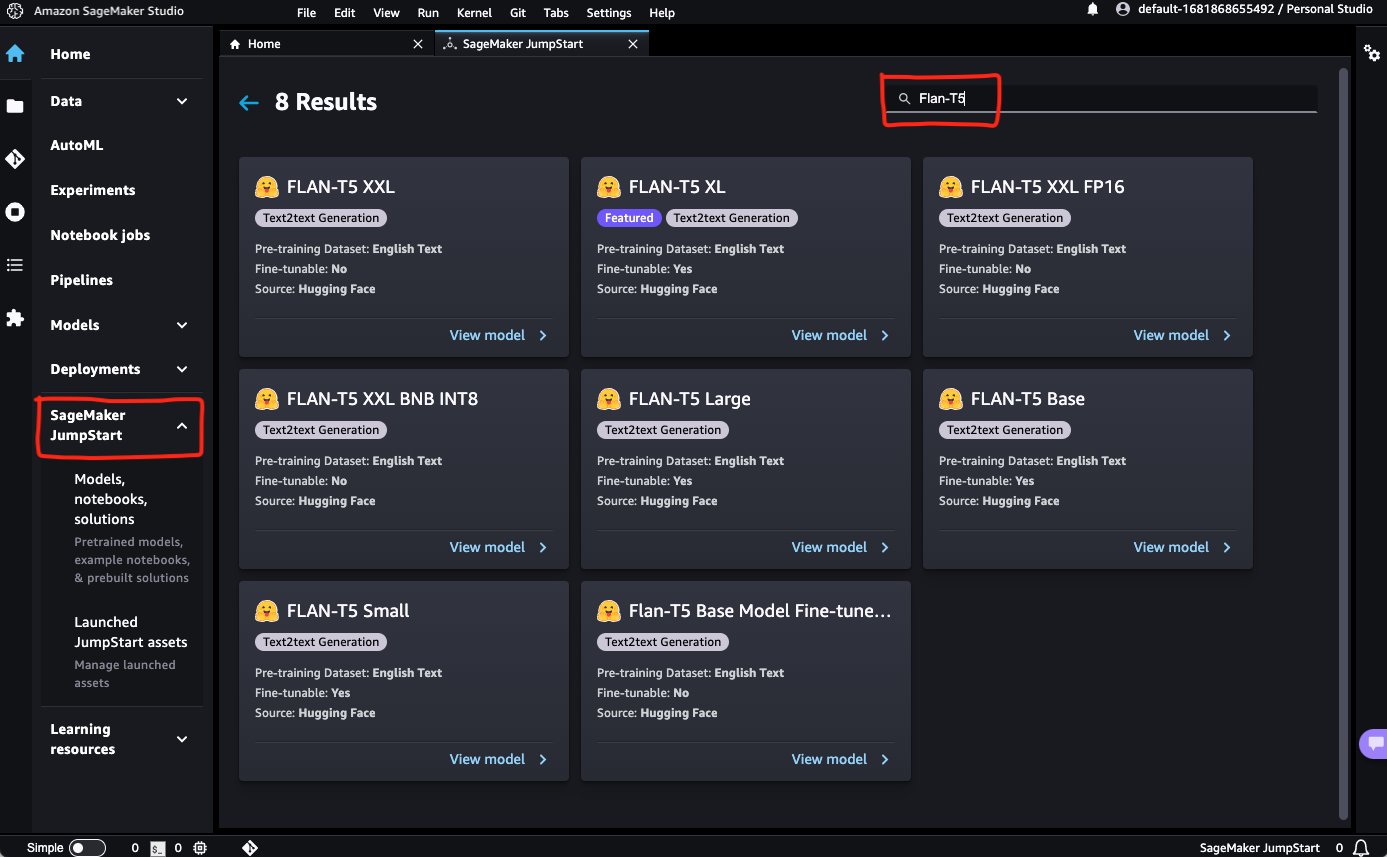1387x857 pixels.
Task: Open the Tabs menu
Action: 556,13
